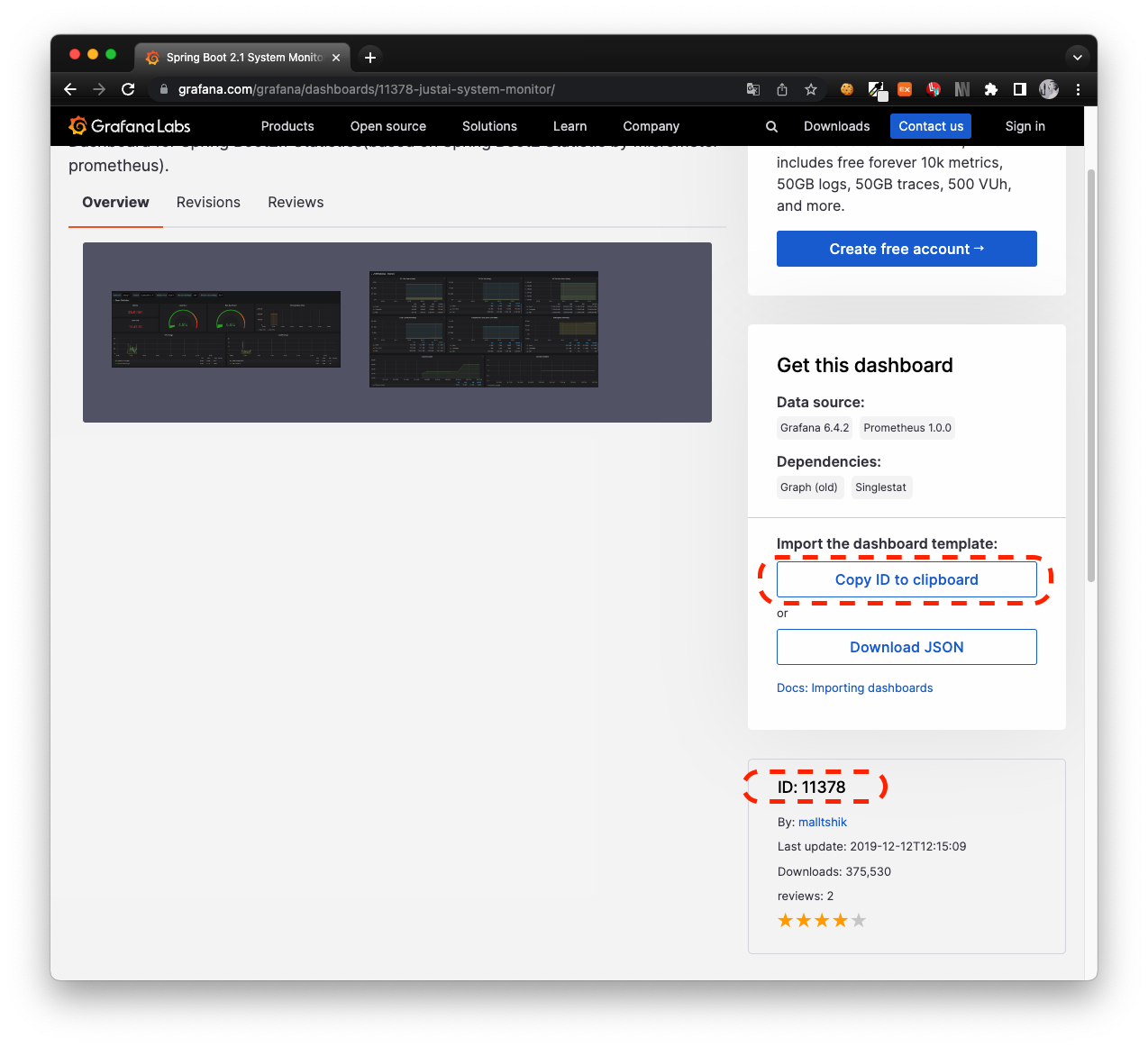Open author malltshik profile link
Image resolution: width=1148 pixels, height=1047 pixels.
[823, 822]
